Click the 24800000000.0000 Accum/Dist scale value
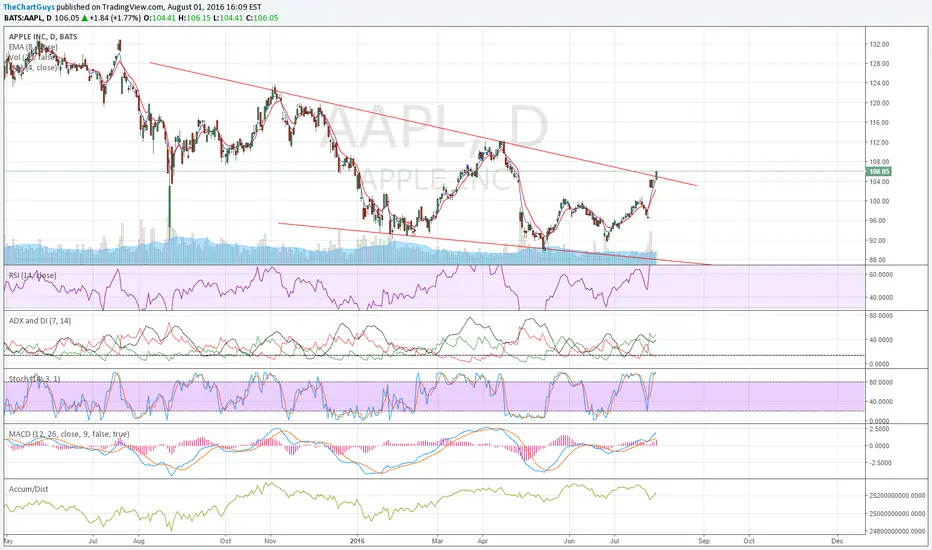The height and width of the screenshot is (550, 932). pos(896,532)
